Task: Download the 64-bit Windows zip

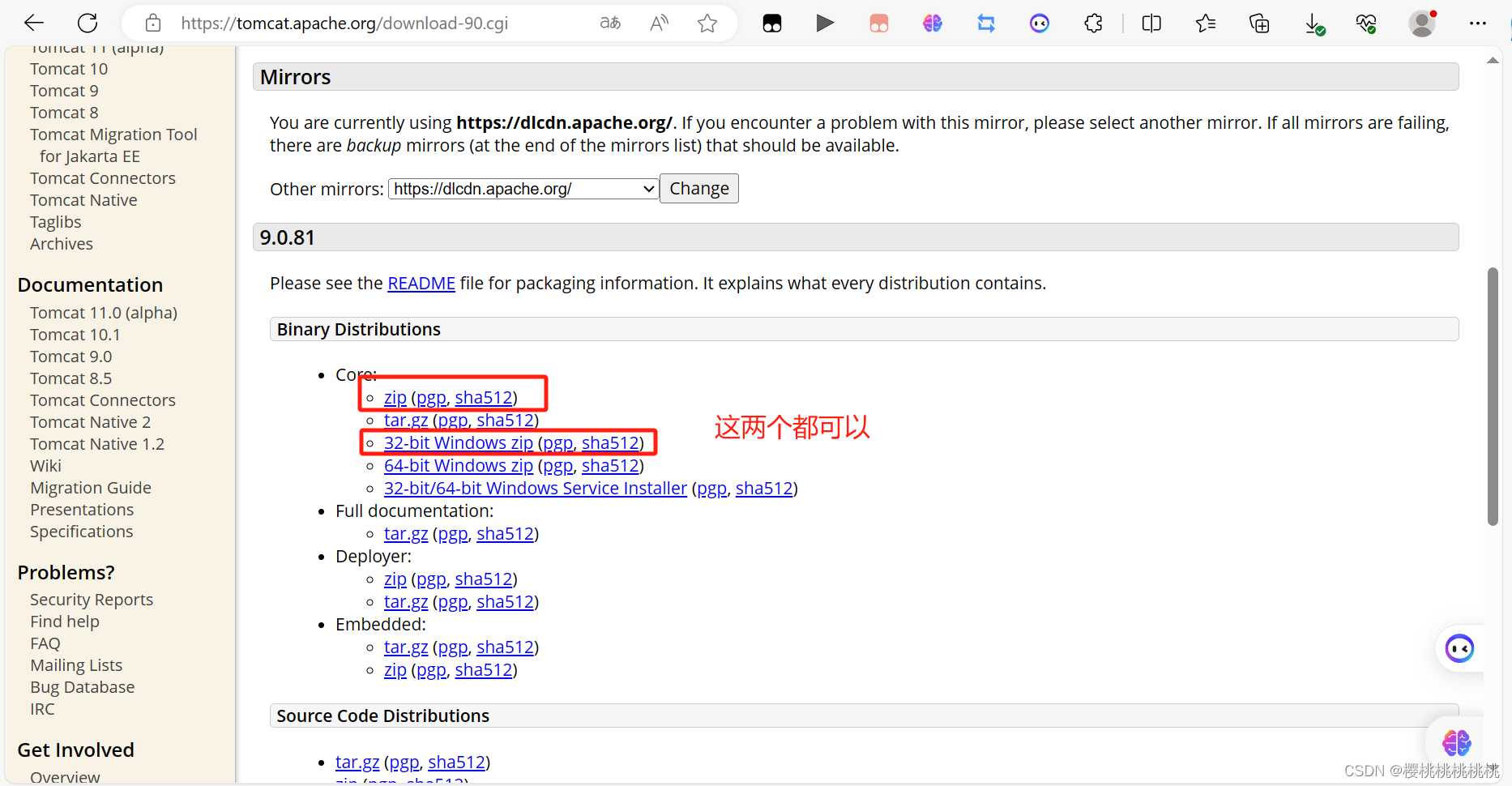Action: pos(459,466)
